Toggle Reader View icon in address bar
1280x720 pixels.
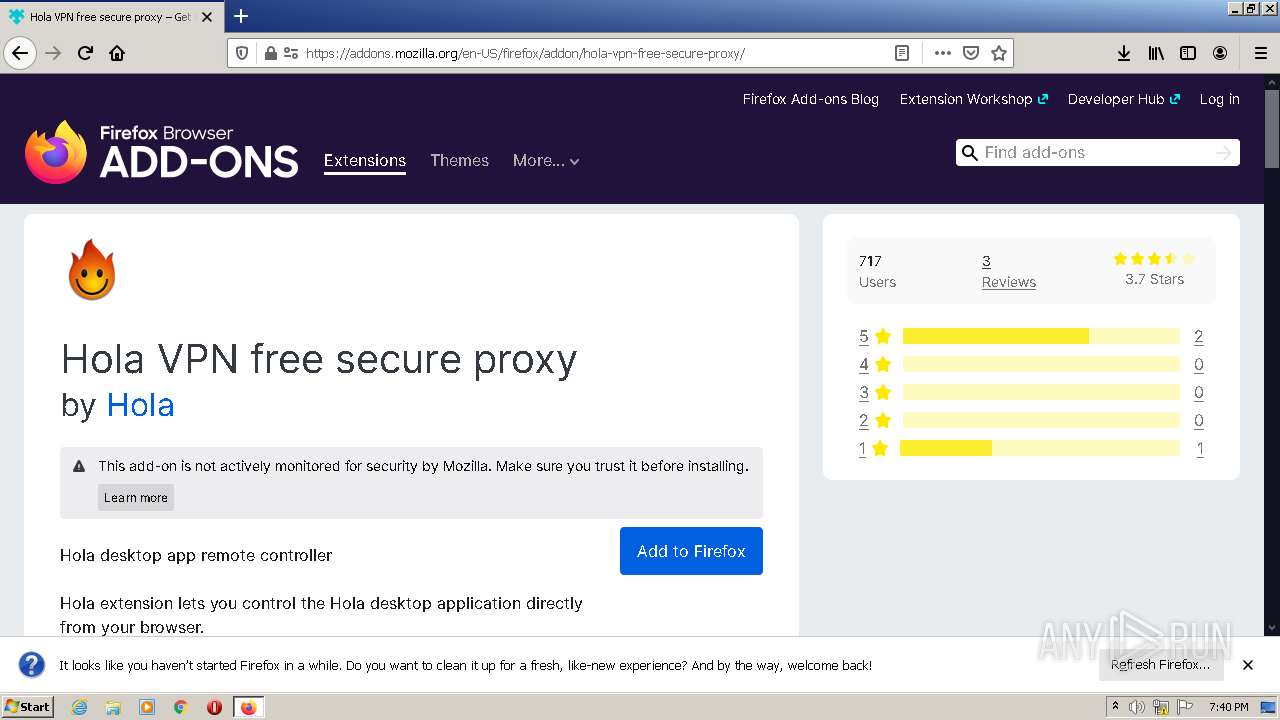(902, 53)
